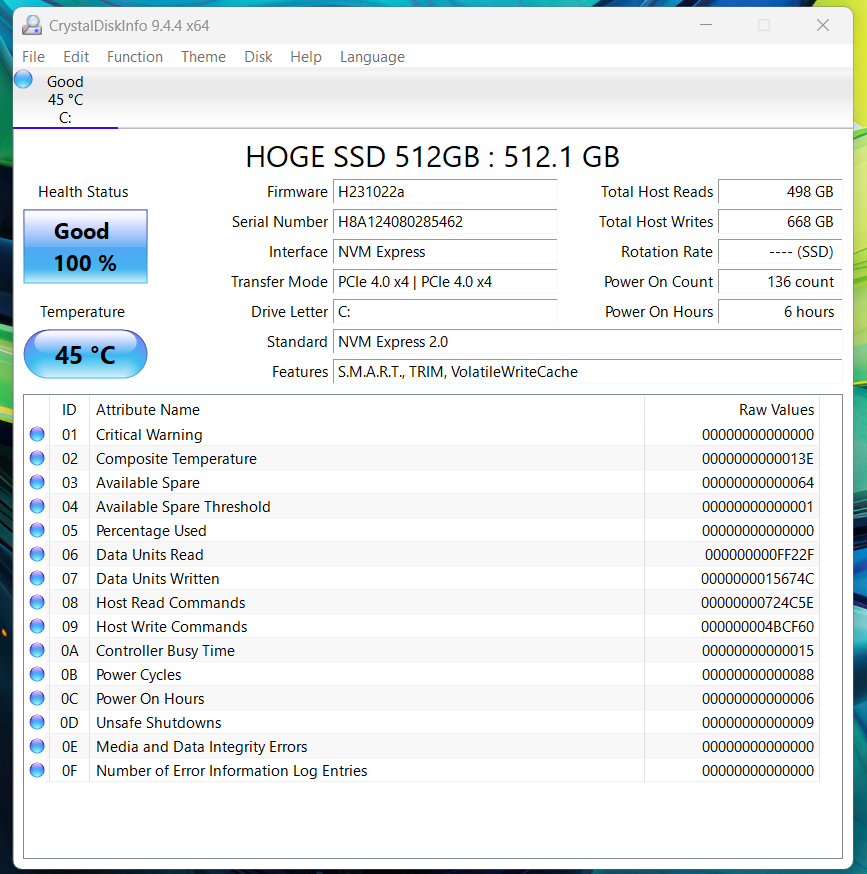The width and height of the screenshot is (867, 874).
Task: Select raw value 000000000064
Action: click(x=758, y=483)
